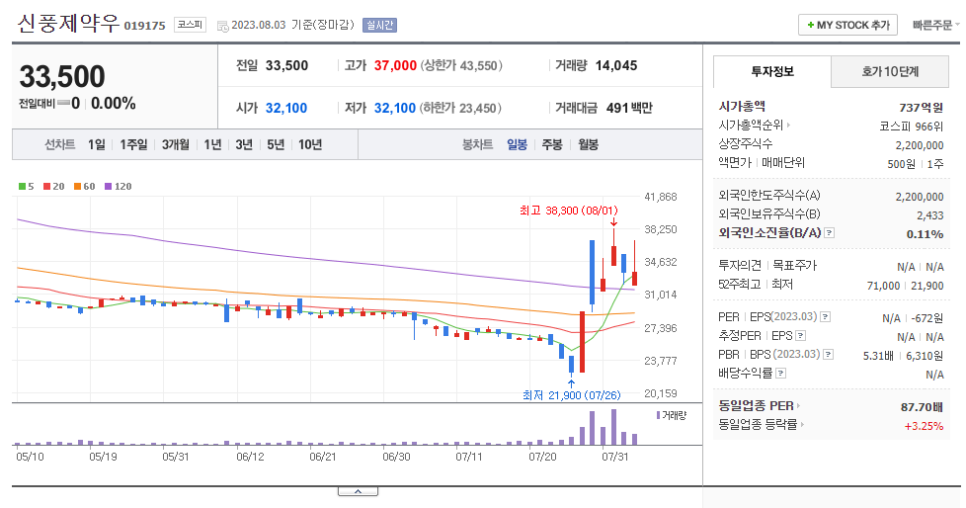Click the 실시간 badge

tap(380, 25)
